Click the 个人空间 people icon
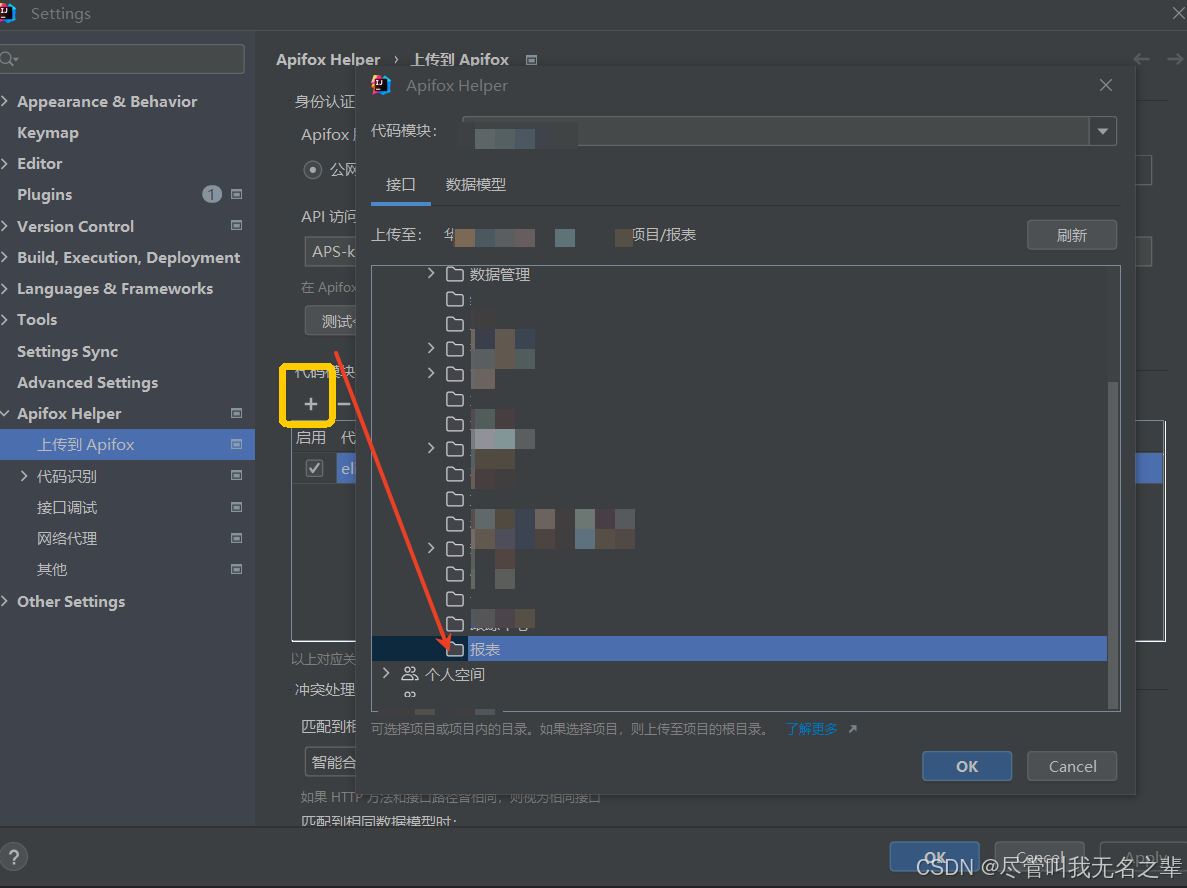 (x=410, y=674)
